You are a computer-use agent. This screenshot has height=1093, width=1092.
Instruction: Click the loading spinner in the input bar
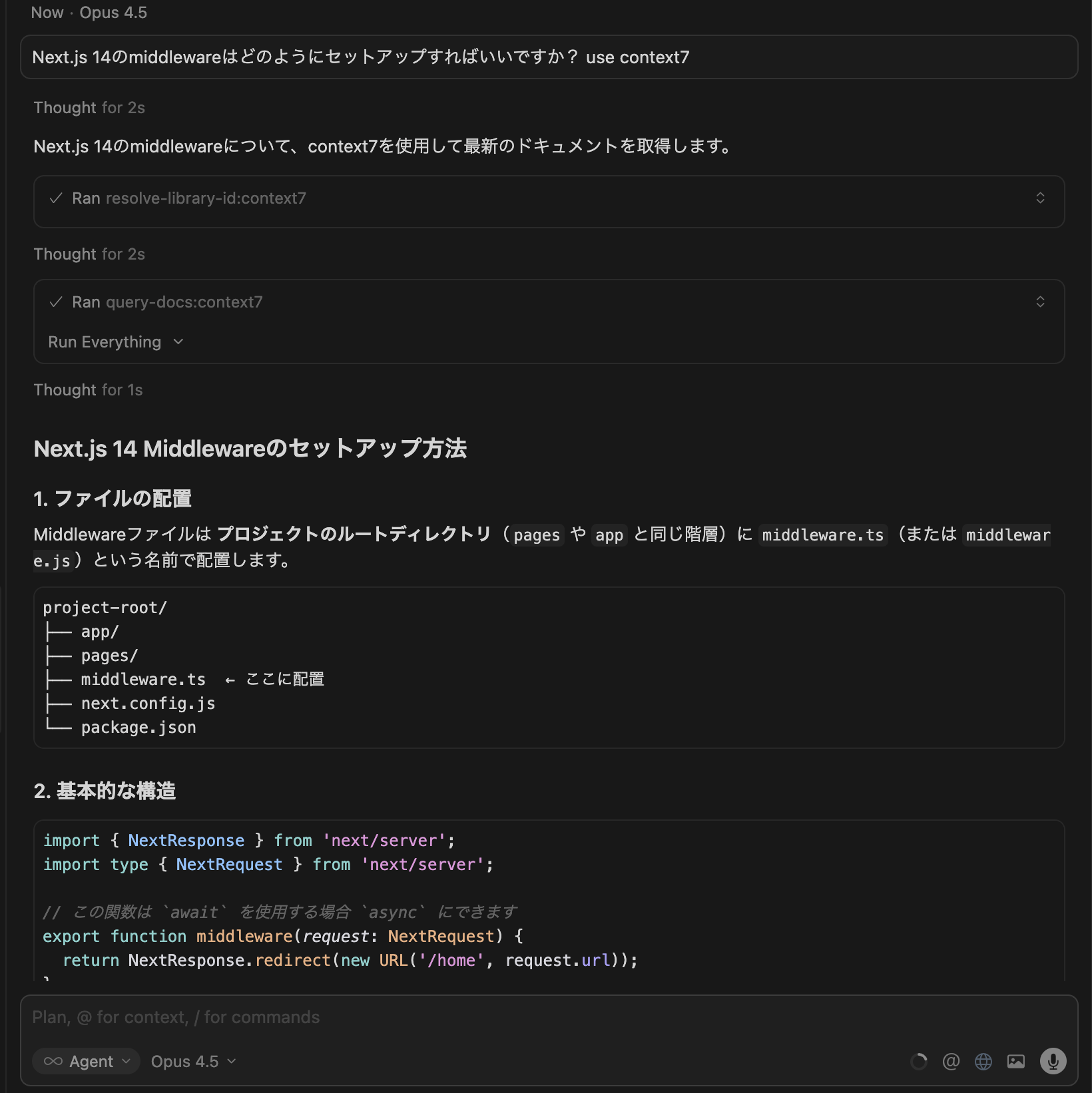point(918,1061)
